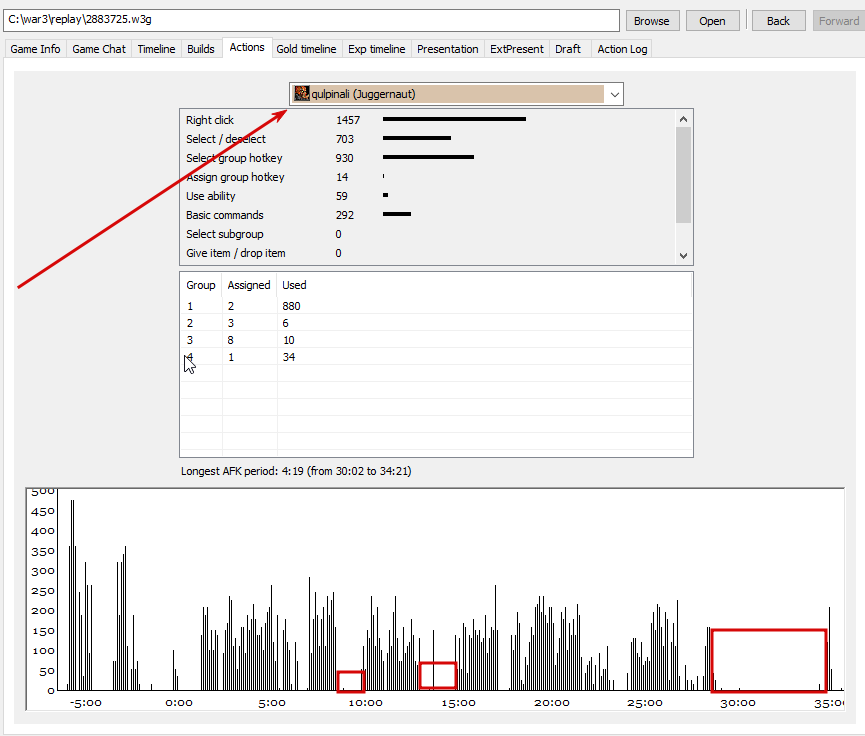Open the Draft tab
The image size is (865, 736).
(x=568, y=49)
